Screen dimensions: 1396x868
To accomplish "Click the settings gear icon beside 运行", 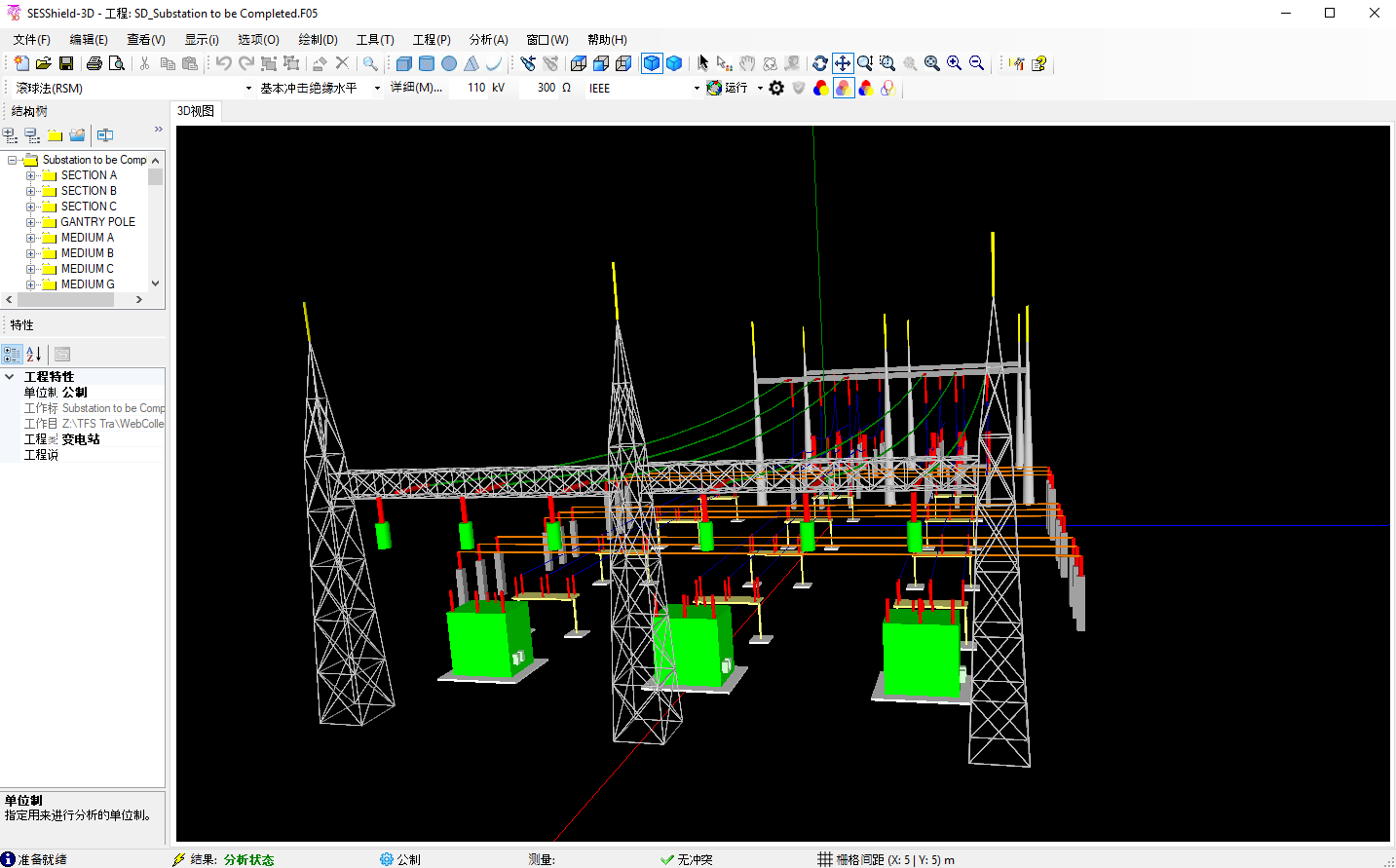I will (x=776, y=88).
